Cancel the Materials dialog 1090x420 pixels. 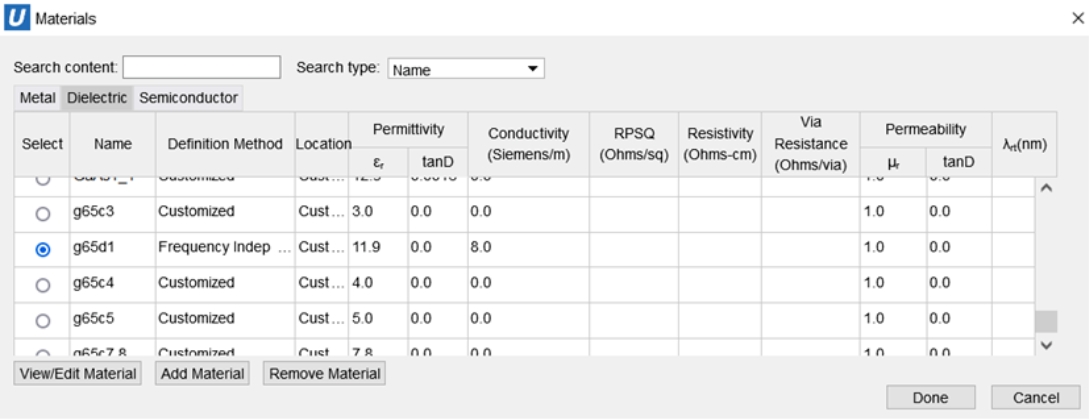(x=1035, y=398)
